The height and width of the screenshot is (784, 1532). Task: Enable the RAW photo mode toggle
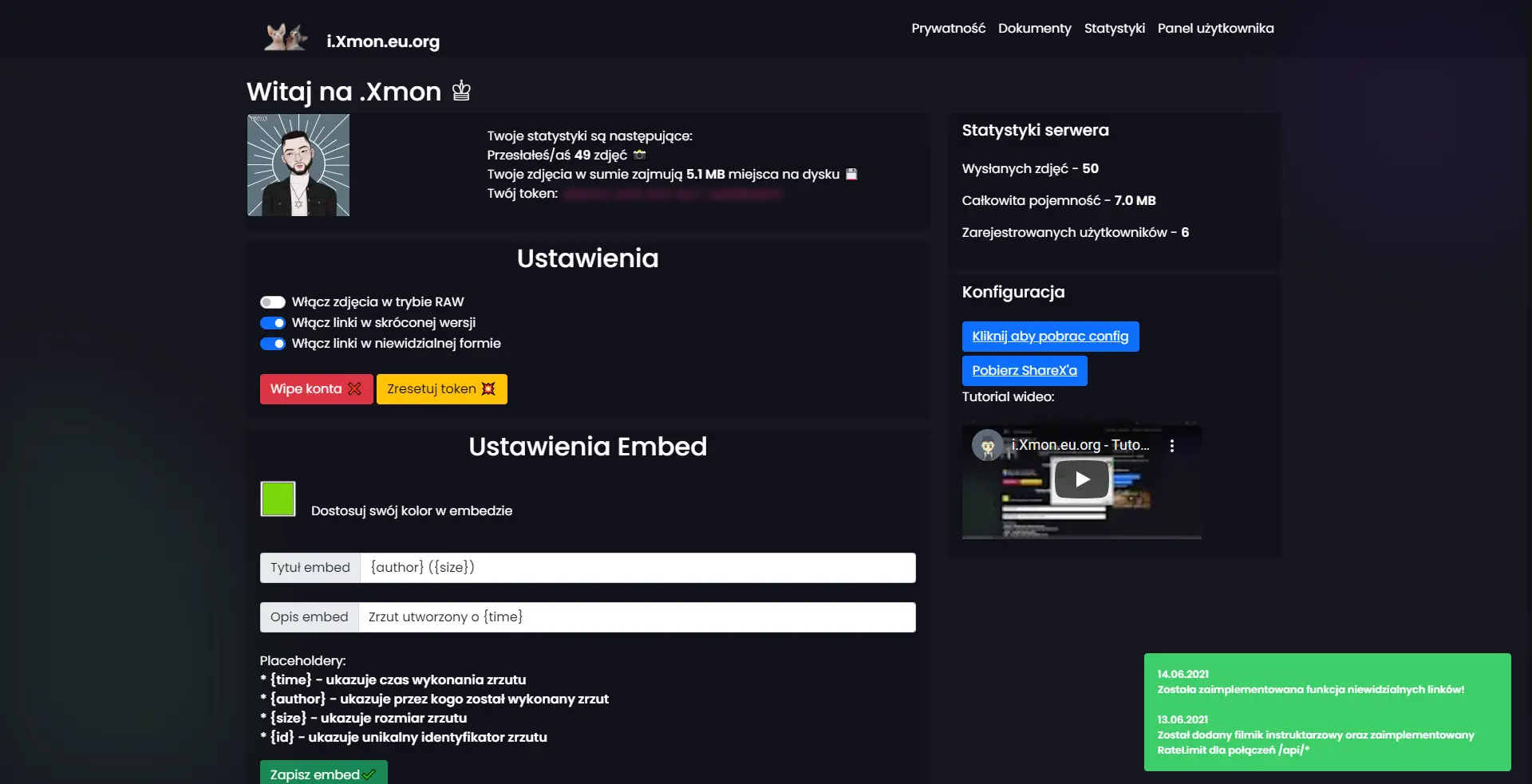pos(273,302)
